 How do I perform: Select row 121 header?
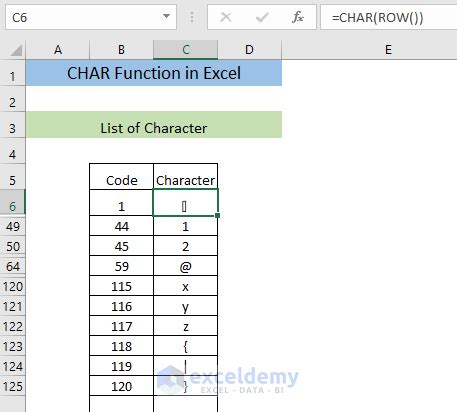point(13,306)
